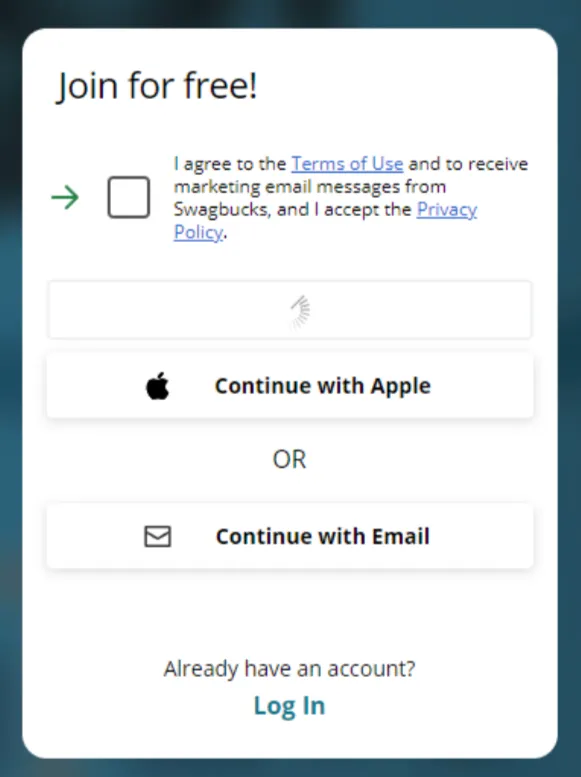The width and height of the screenshot is (581, 777).
Task: Click the 'Policy' link text on the last line
Action: [x=198, y=232]
